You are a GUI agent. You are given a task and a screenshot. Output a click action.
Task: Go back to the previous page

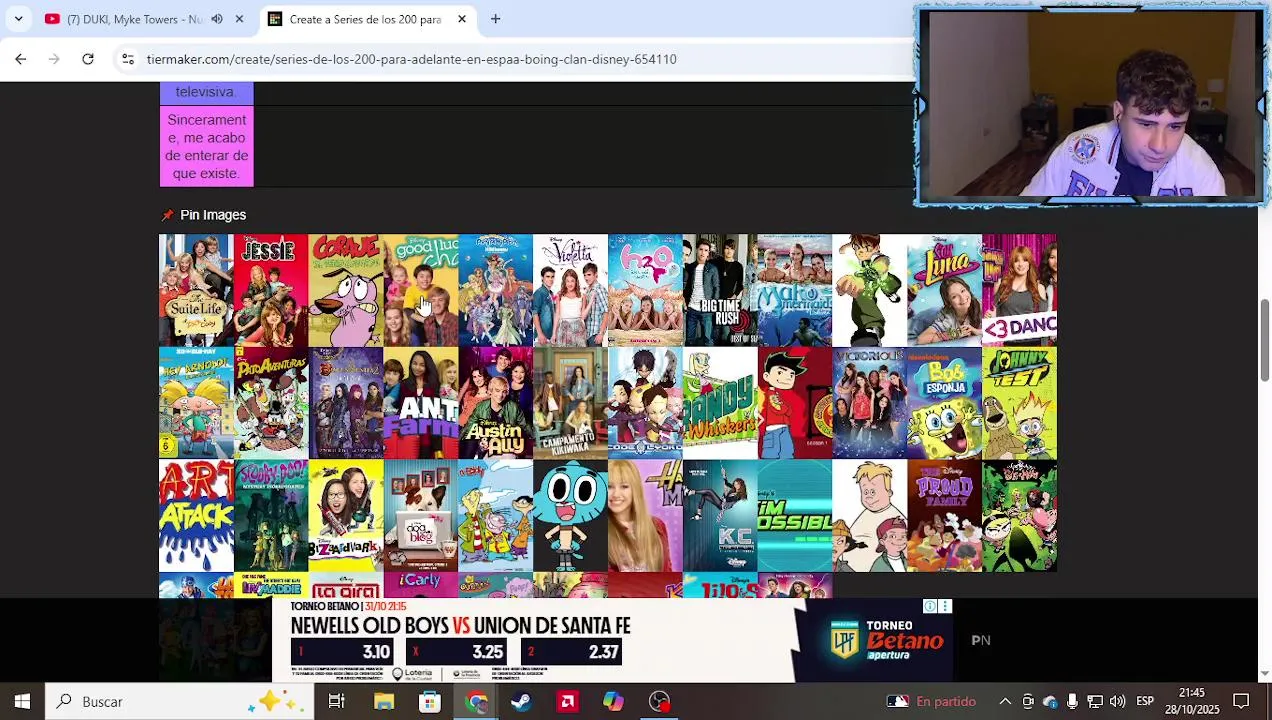20,59
